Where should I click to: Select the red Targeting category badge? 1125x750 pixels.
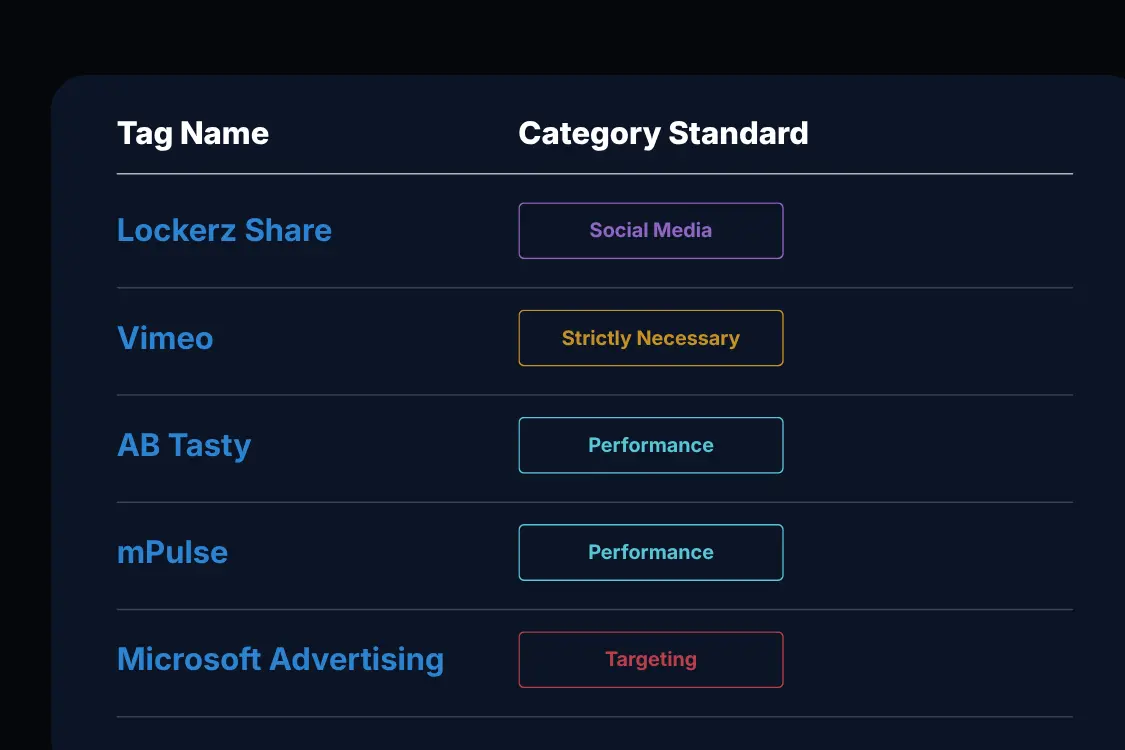(651, 660)
